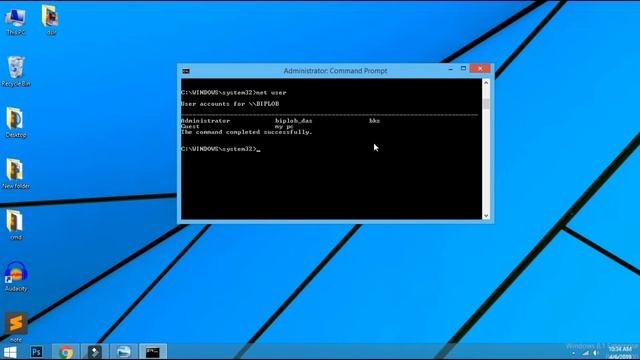The image size is (640, 360).
Task: Click the 'my pc' account name
Action: pyautogui.click(x=284, y=127)
